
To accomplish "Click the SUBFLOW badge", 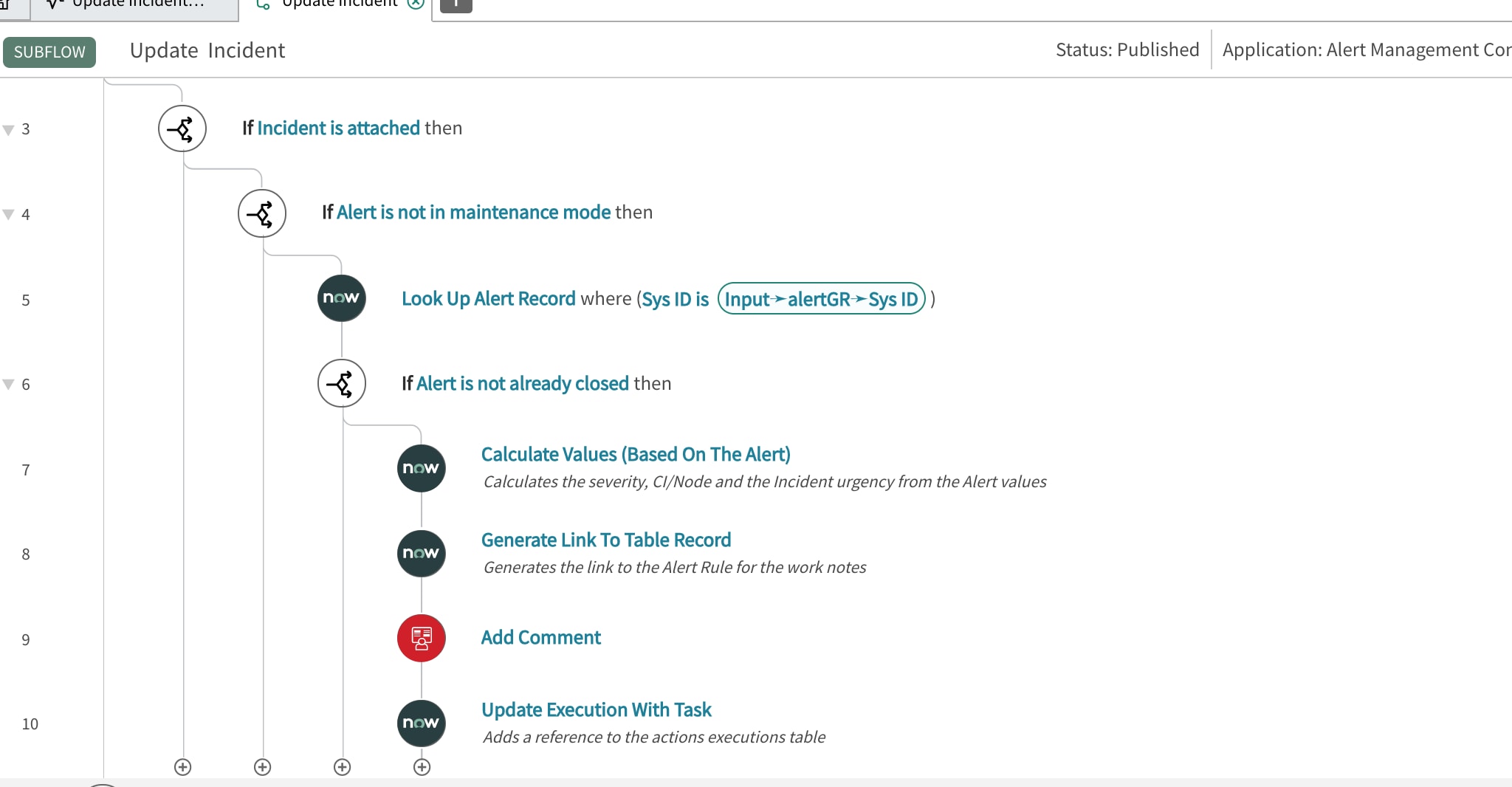I will [x=49, y=52].
